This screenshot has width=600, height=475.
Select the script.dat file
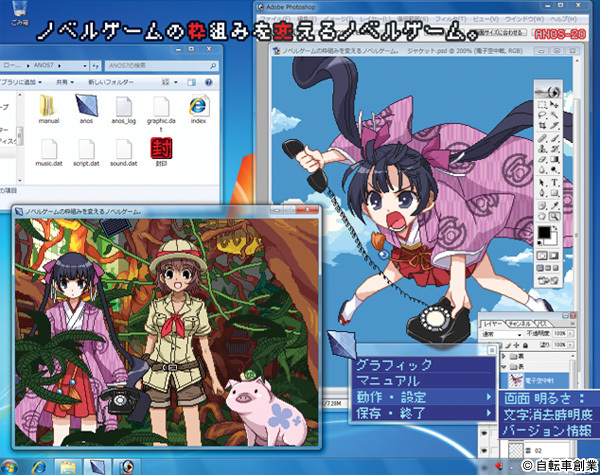pyautogui.click(x=85, y=148)
